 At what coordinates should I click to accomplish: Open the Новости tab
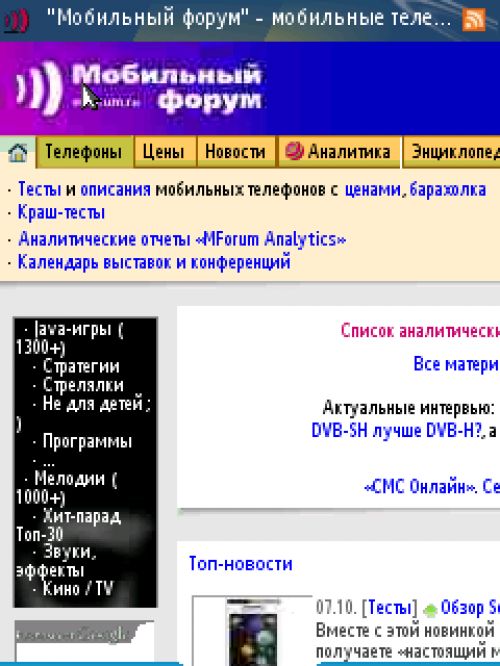pyautogui.click(x=236, y=152)
